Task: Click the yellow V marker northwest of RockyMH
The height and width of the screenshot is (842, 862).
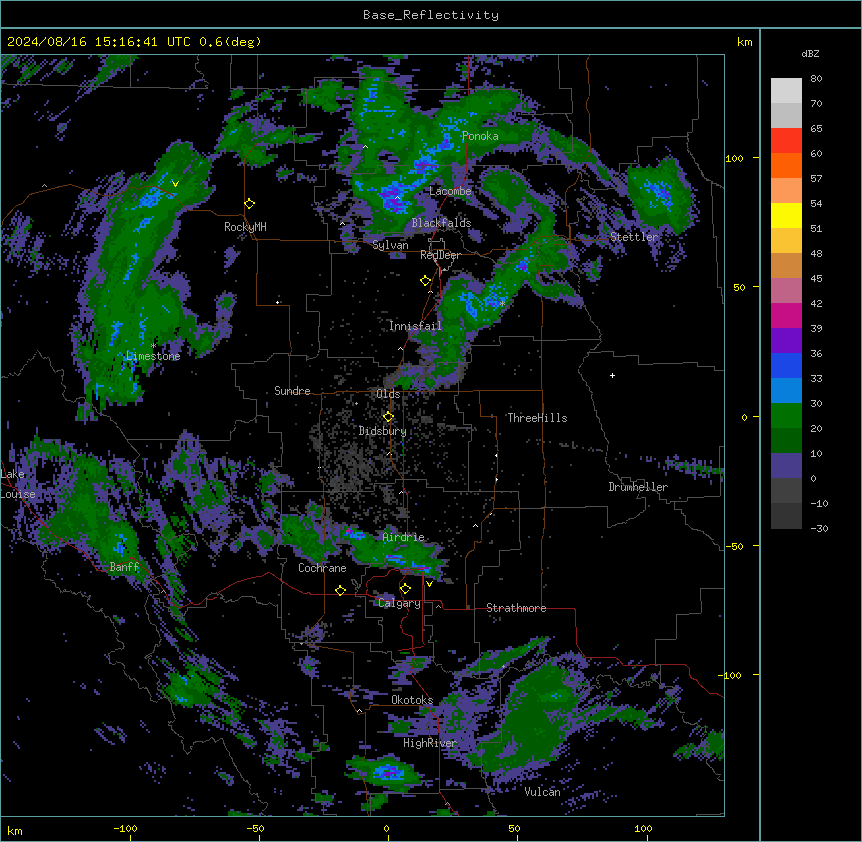Action: [x=175, y=184]
